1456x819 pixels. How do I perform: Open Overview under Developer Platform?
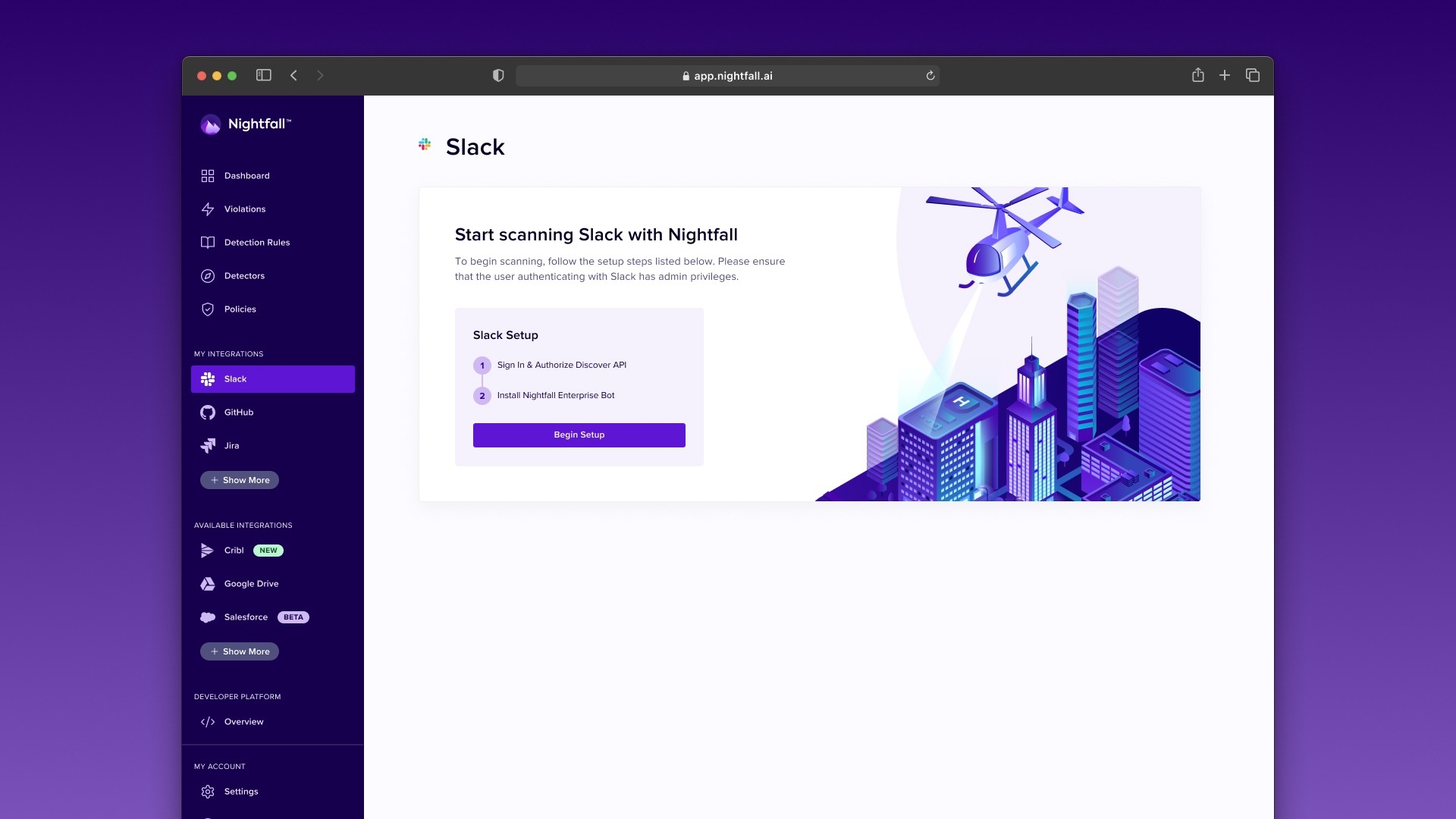pyautogui.click(x=273, y=722)
